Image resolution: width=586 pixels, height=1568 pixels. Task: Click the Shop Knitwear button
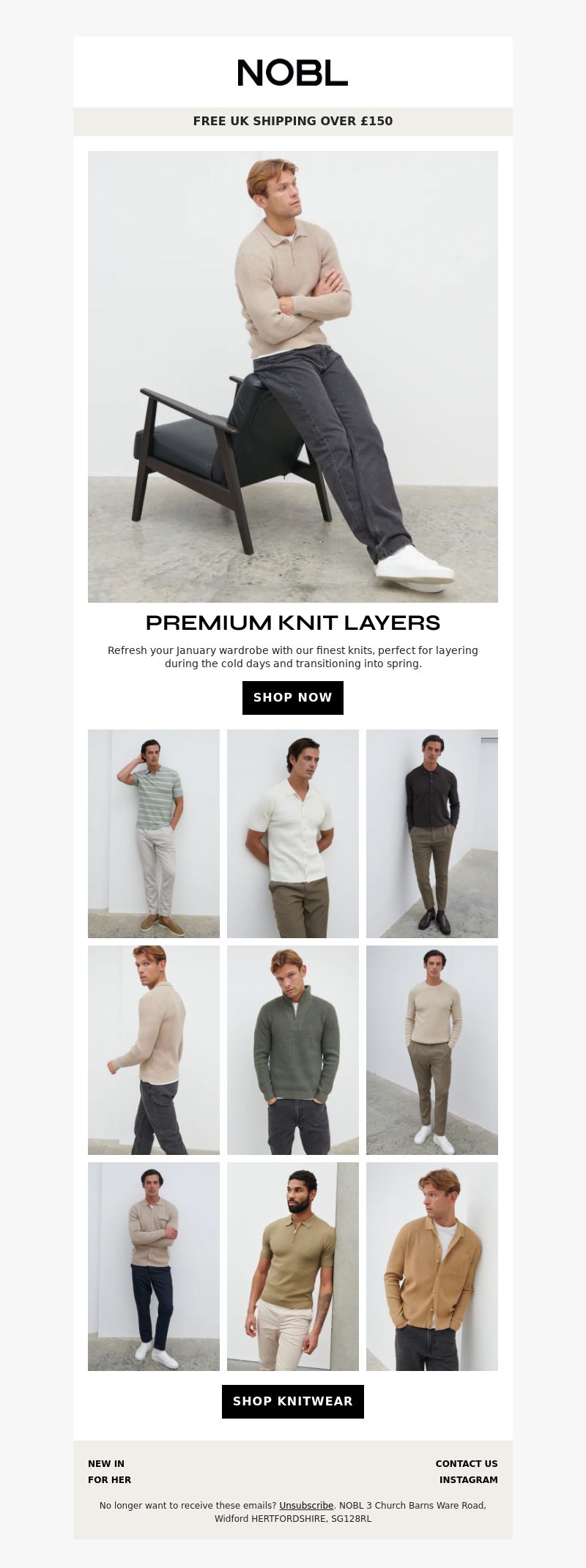coord(293,1401)
